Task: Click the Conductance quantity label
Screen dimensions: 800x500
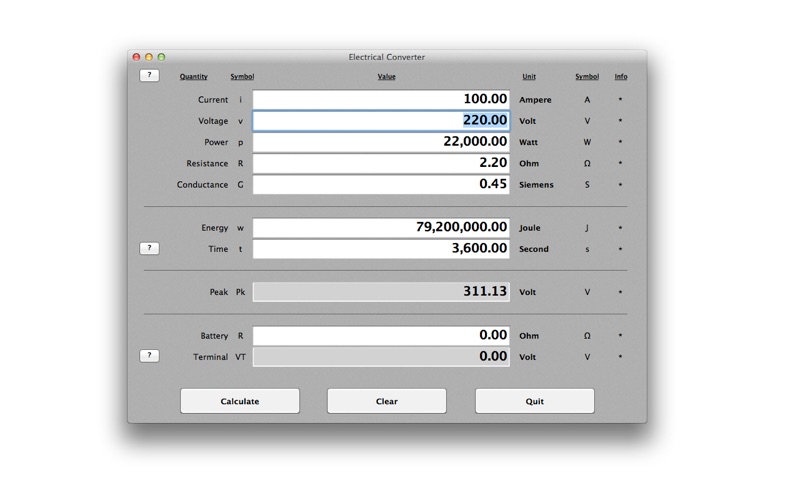Action: [x=203, y=185]
